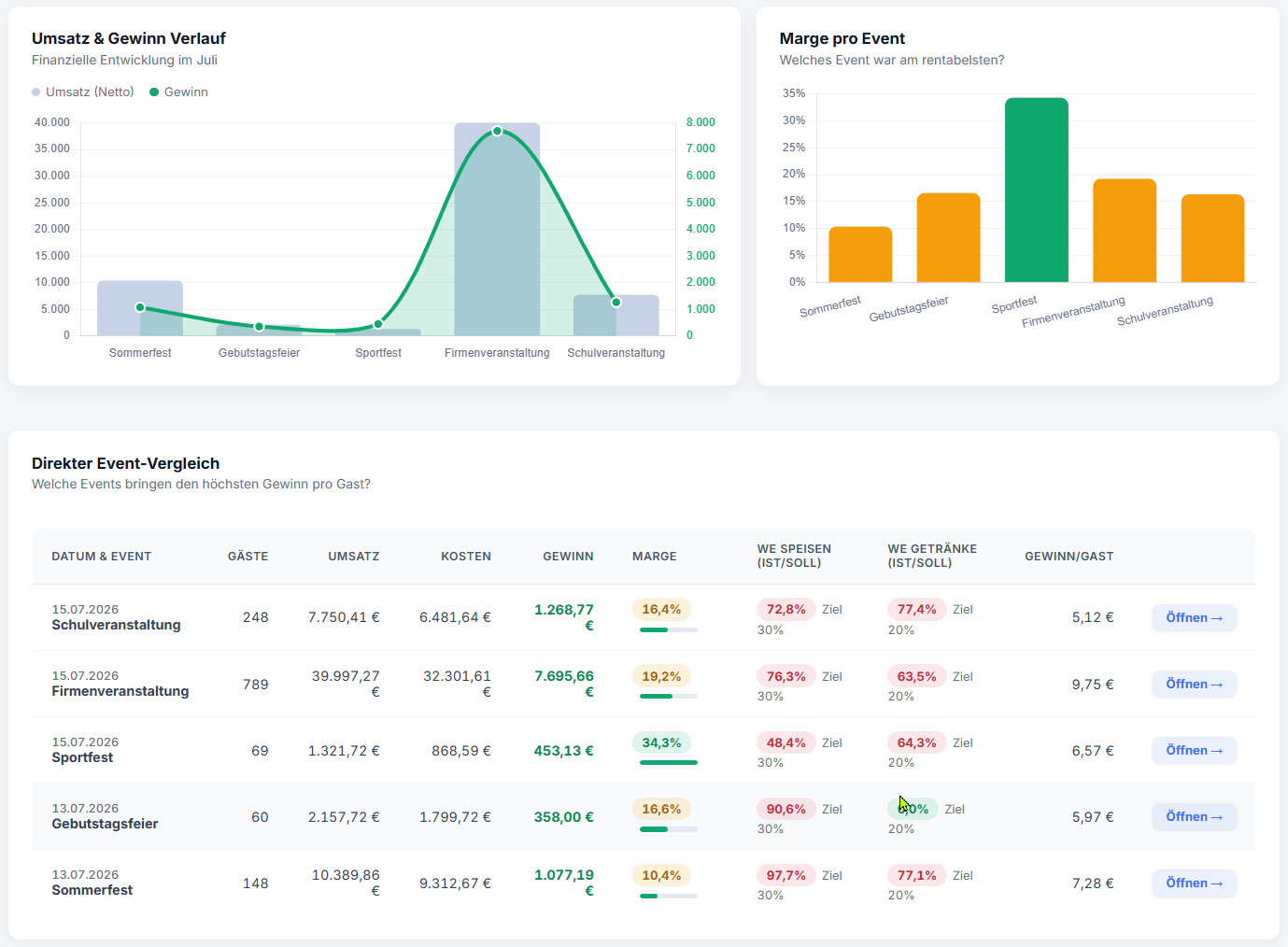1288x947 pixels.
Task: Click the 16,4% margin badge
Action: (x=661, y=610)
